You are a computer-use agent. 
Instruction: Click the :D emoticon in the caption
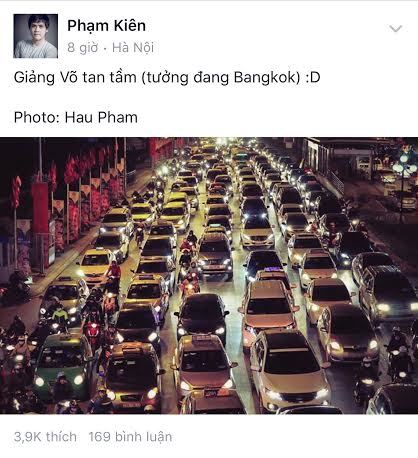313,78
